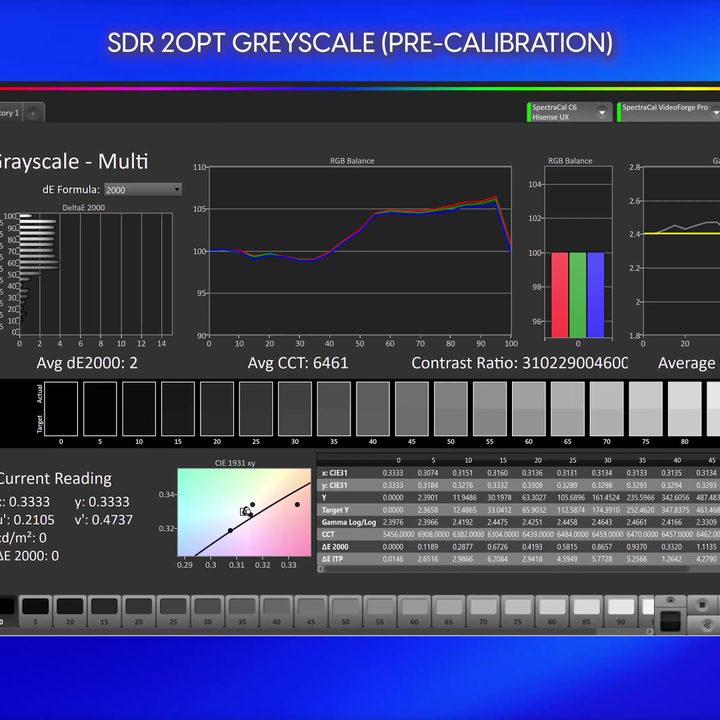Viewport: 720px width, 720px height.
Task: Click the CIE 1931 xy chromaticity chart
Action: [244, 512]
